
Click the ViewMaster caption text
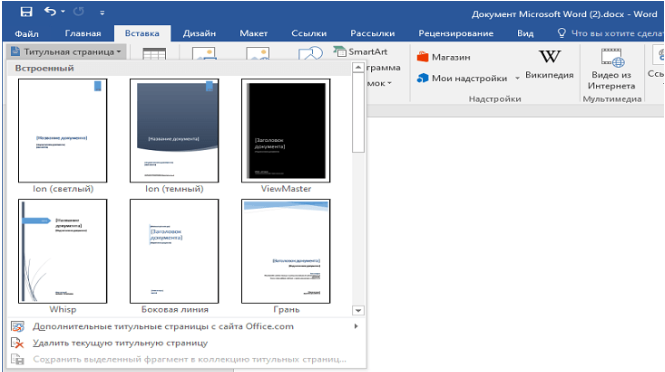click(x=286, y=189)
